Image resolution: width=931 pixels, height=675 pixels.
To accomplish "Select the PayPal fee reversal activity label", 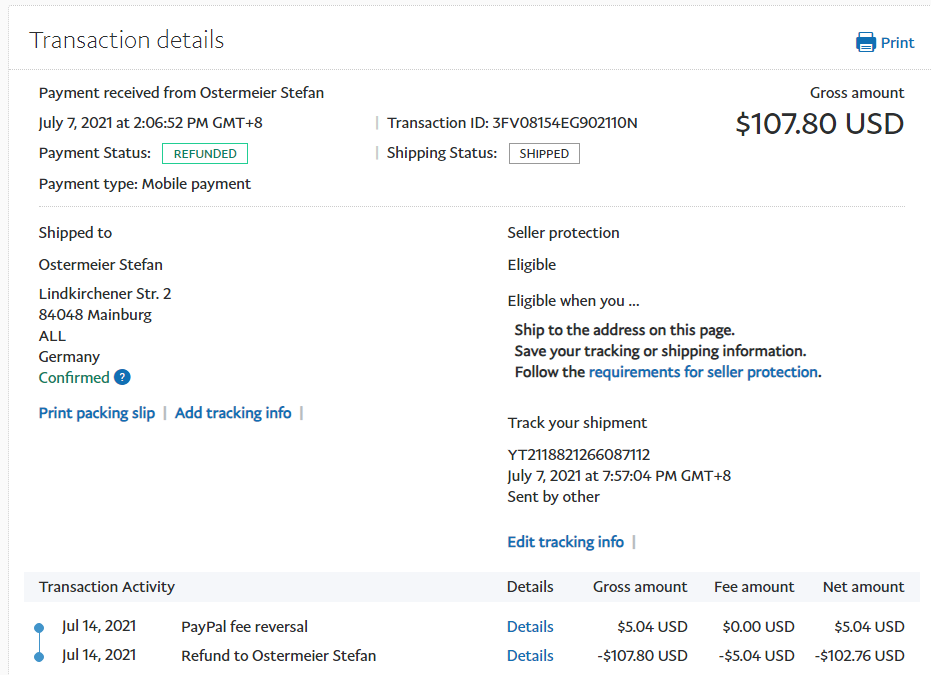I will (244, 627).
